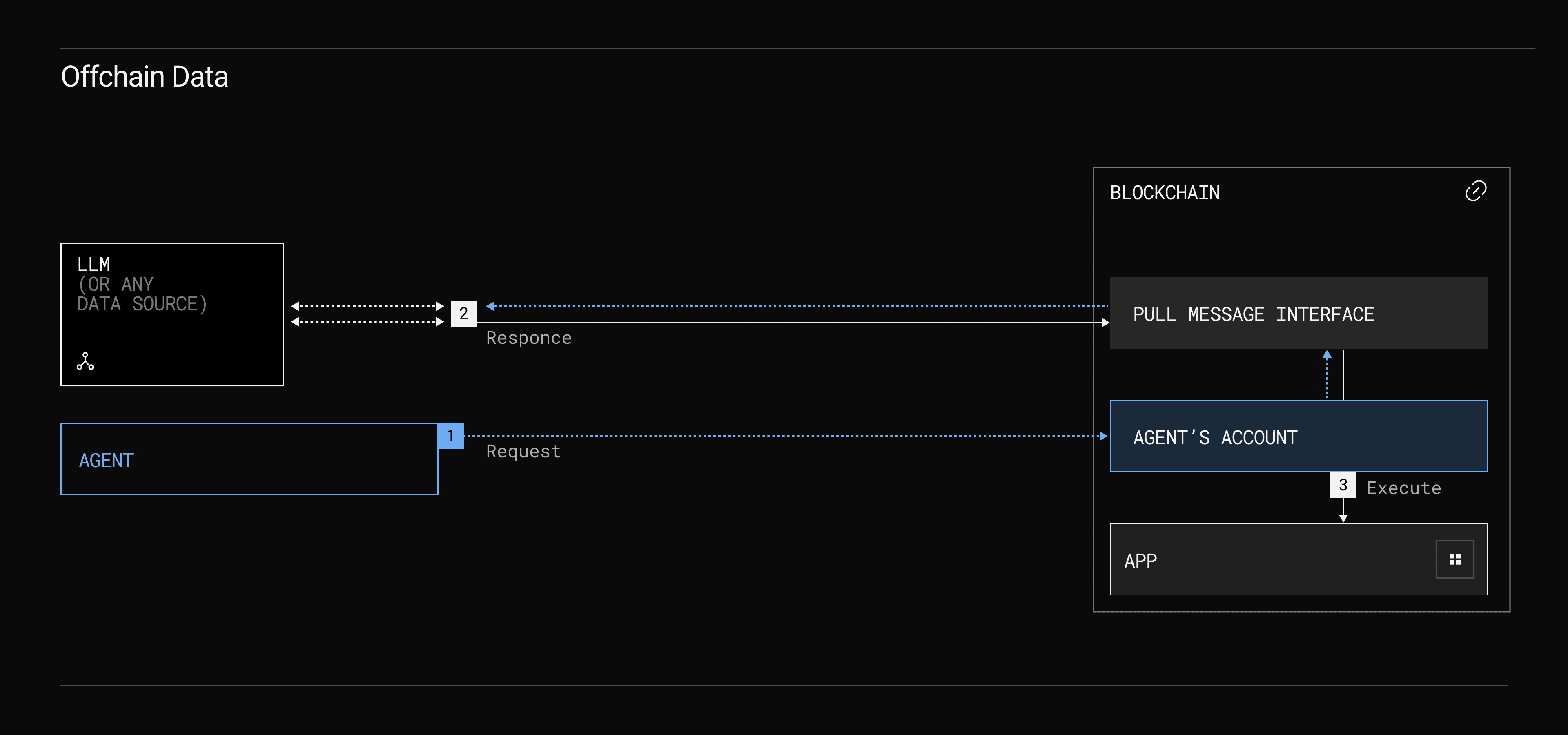This screenshot has width=1568, height=735.
Task: Click the "(OR ANY DATA SOURCE)" subtitle
Action: 142,294
